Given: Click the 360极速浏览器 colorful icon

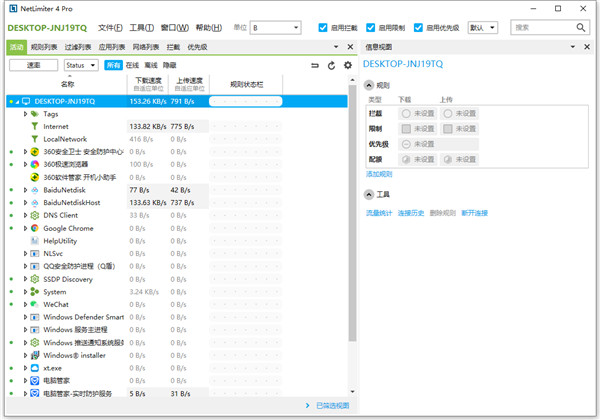Looking at the screenshot, I should (35, 164).
